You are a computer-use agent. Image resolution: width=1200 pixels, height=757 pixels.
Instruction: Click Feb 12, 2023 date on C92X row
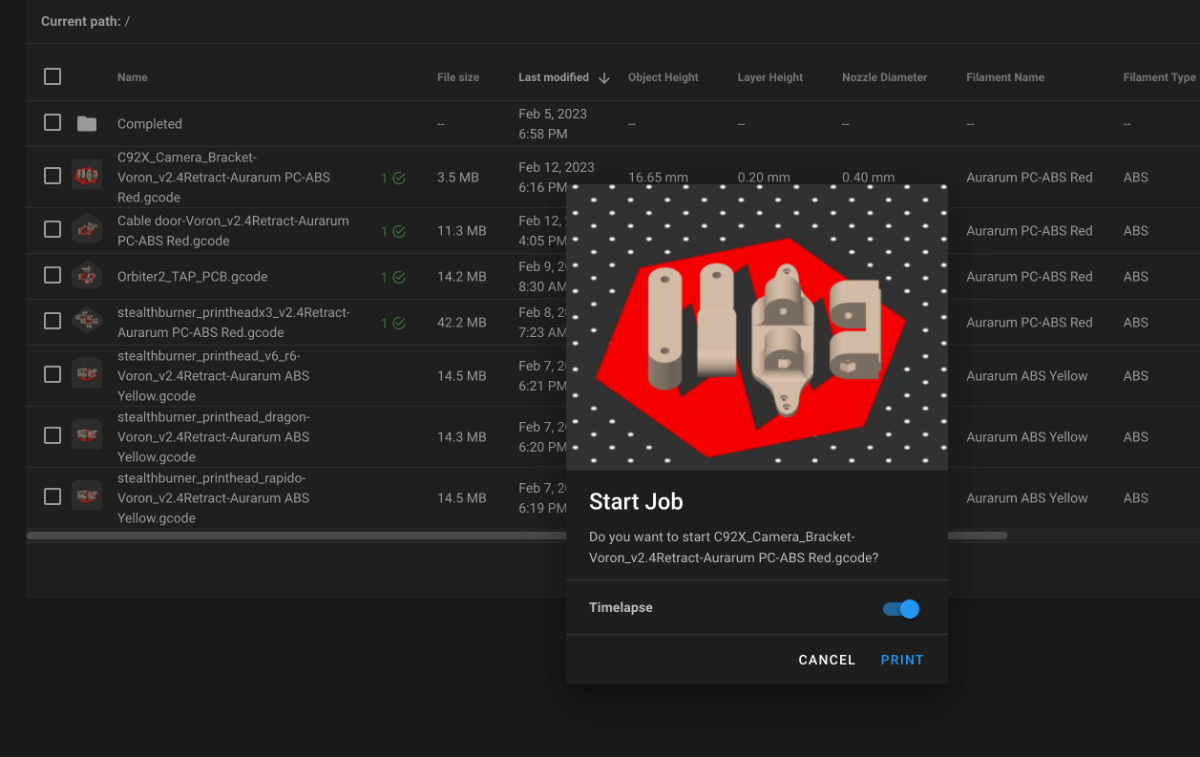tap(556, 167)
